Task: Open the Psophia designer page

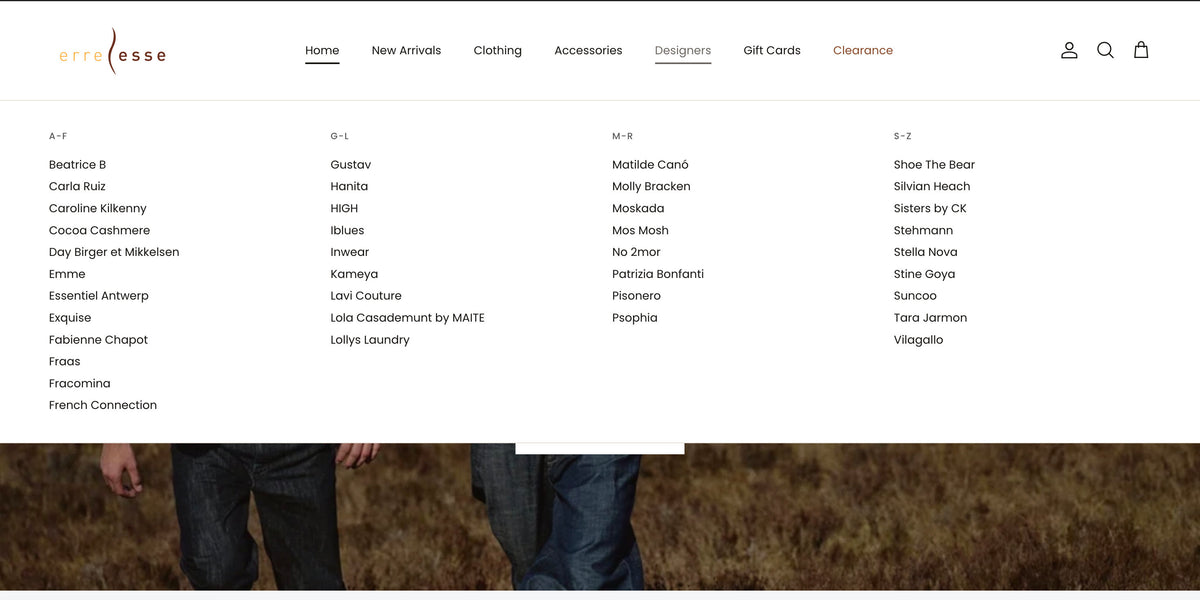Action: pyautogui.click(x=635, y=318)
